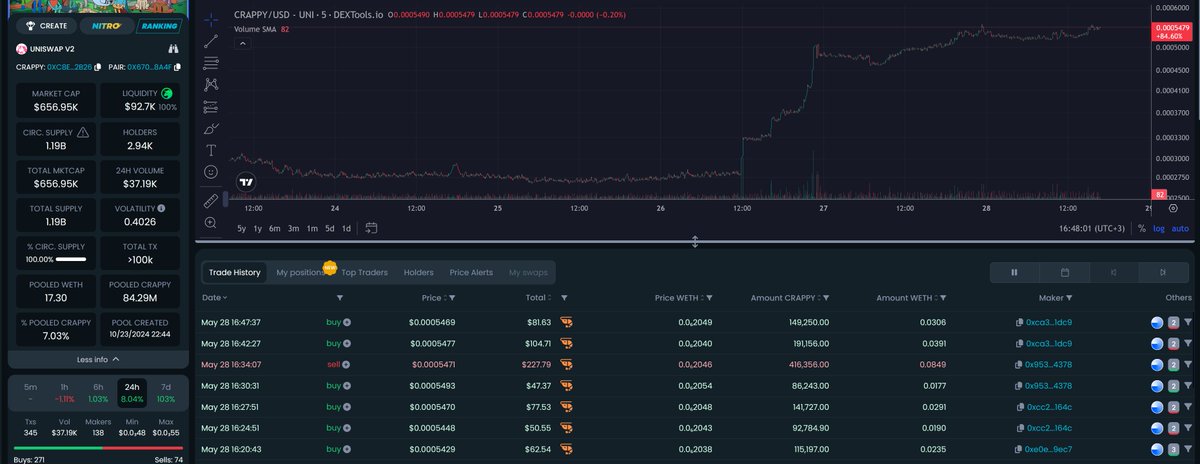Image resolution: width=1200 pixels, height=464 pixels.
Task: Select the 1h stats period
Action: click(64, 392)
